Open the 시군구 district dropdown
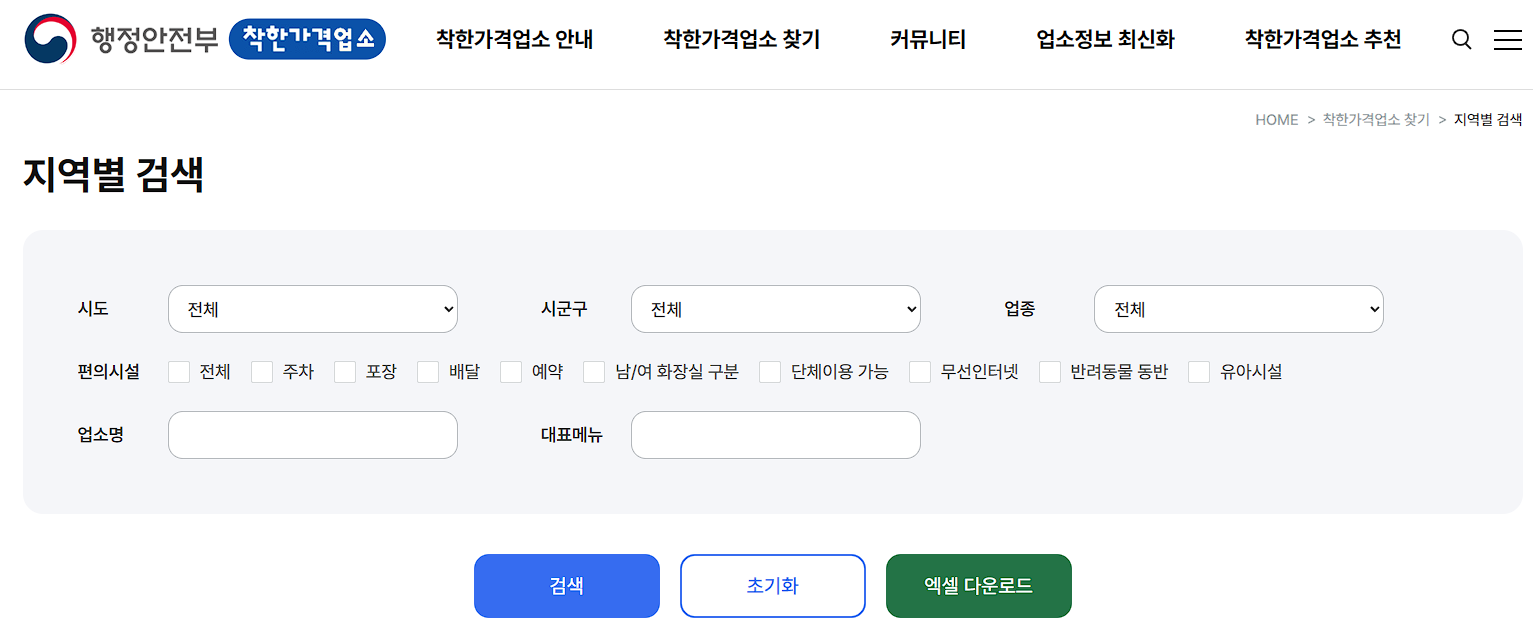Viewport: 1533px width, 638px height. pyautogui.click(x=775, y=309)
